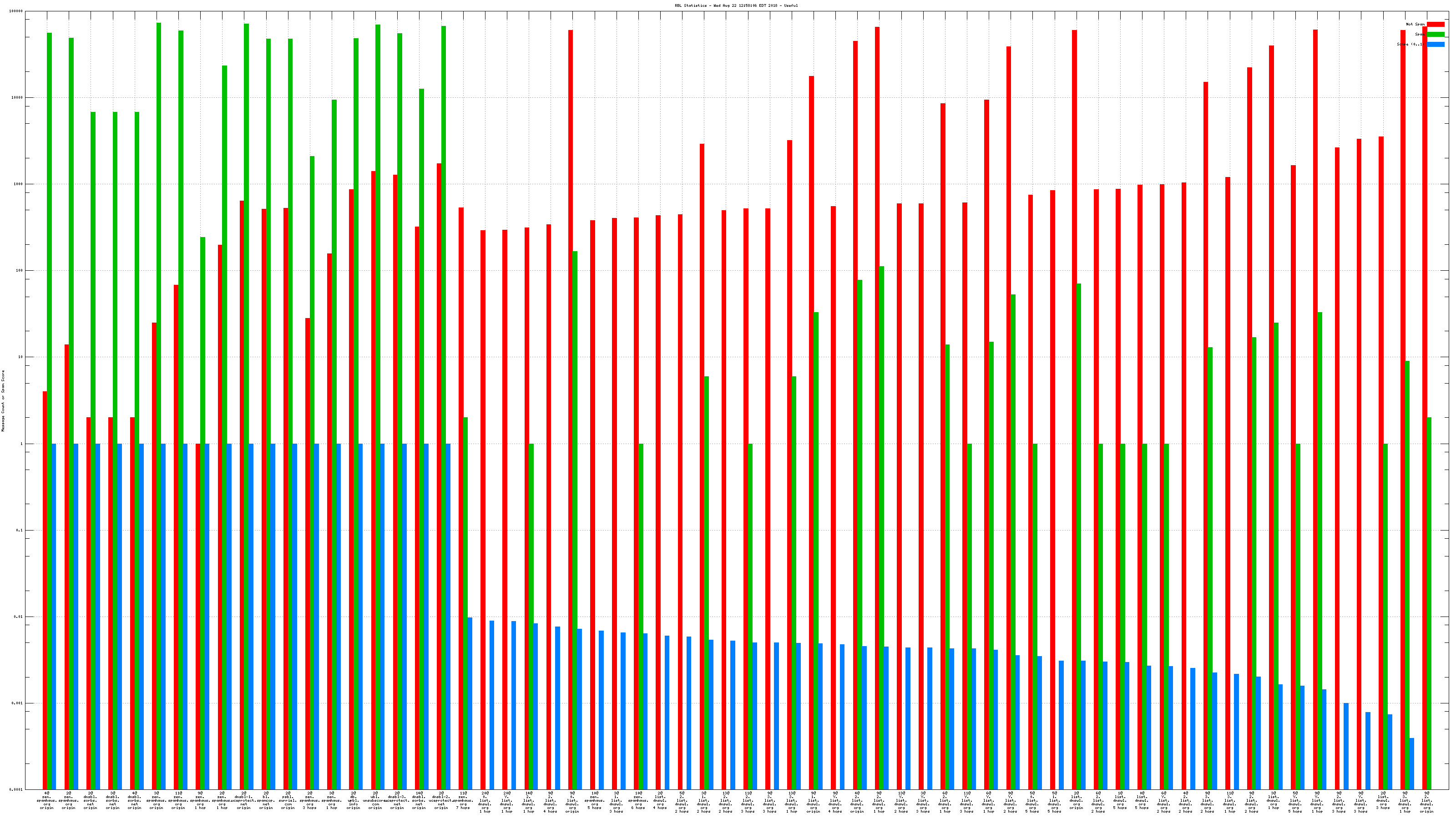This screenshot has width=1456, height=819.
Task: Click the 0.1 y-axis tick label
Action: (x=20, y=530)
